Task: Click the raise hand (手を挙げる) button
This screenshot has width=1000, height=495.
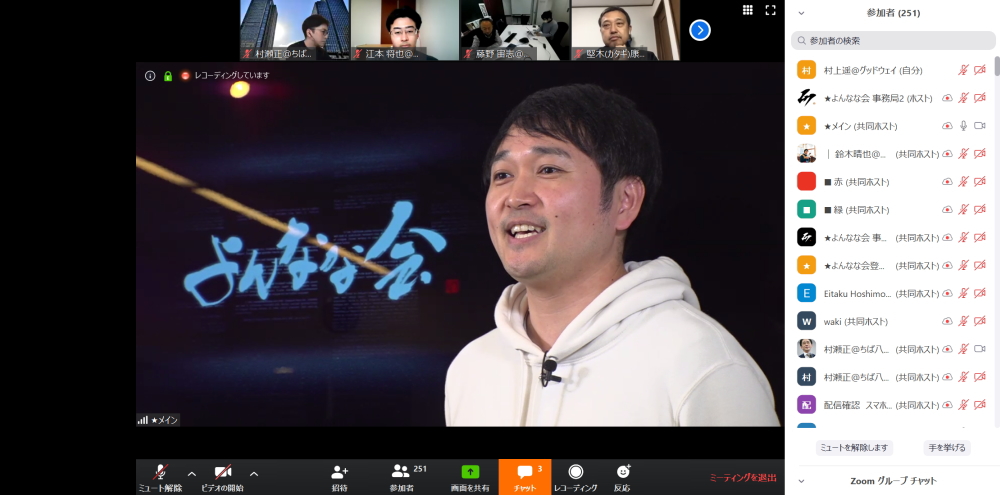Action: (946, 448)
